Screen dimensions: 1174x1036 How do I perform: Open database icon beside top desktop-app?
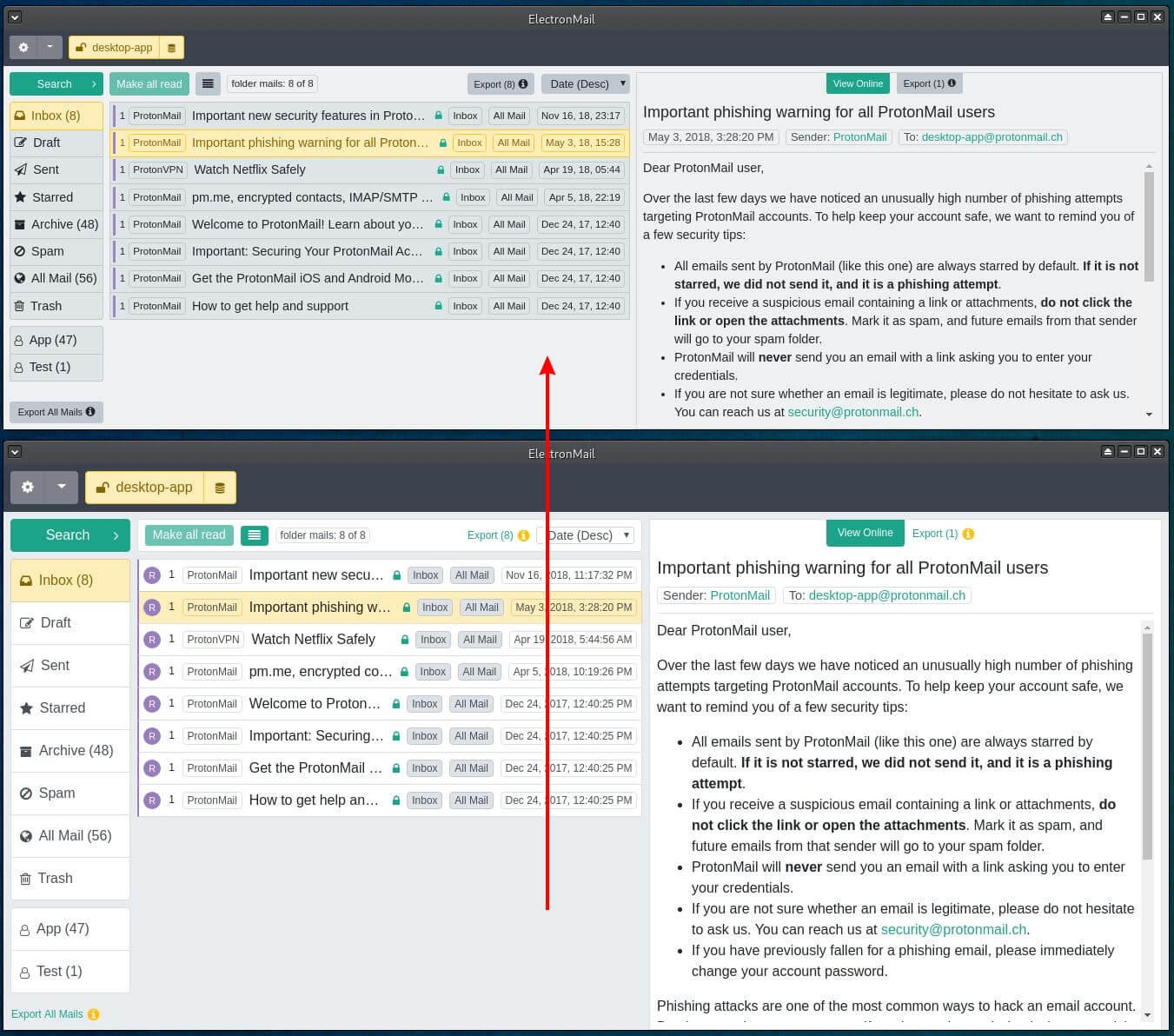coord(171,48)
